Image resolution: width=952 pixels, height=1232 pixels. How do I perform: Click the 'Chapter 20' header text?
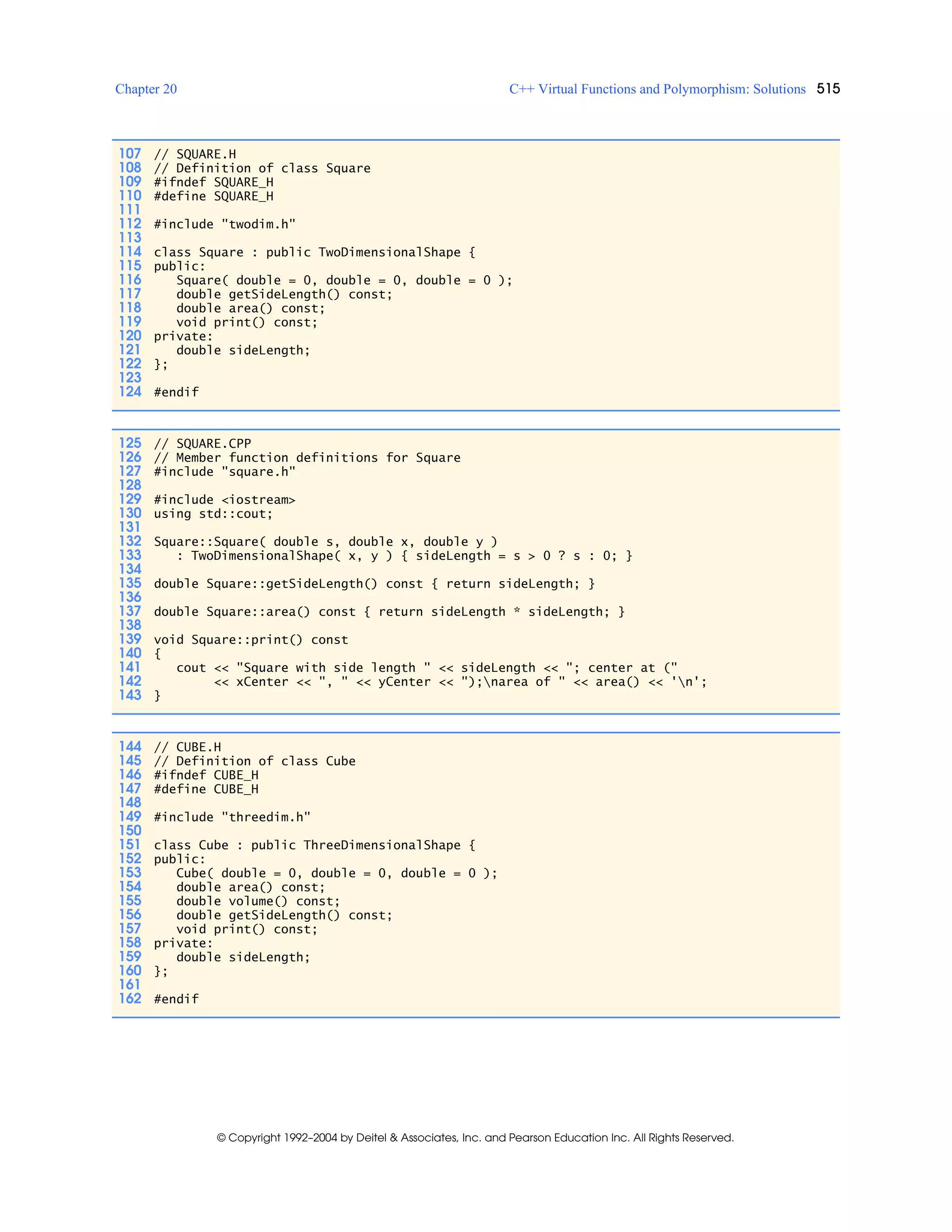tap(146, 89)
